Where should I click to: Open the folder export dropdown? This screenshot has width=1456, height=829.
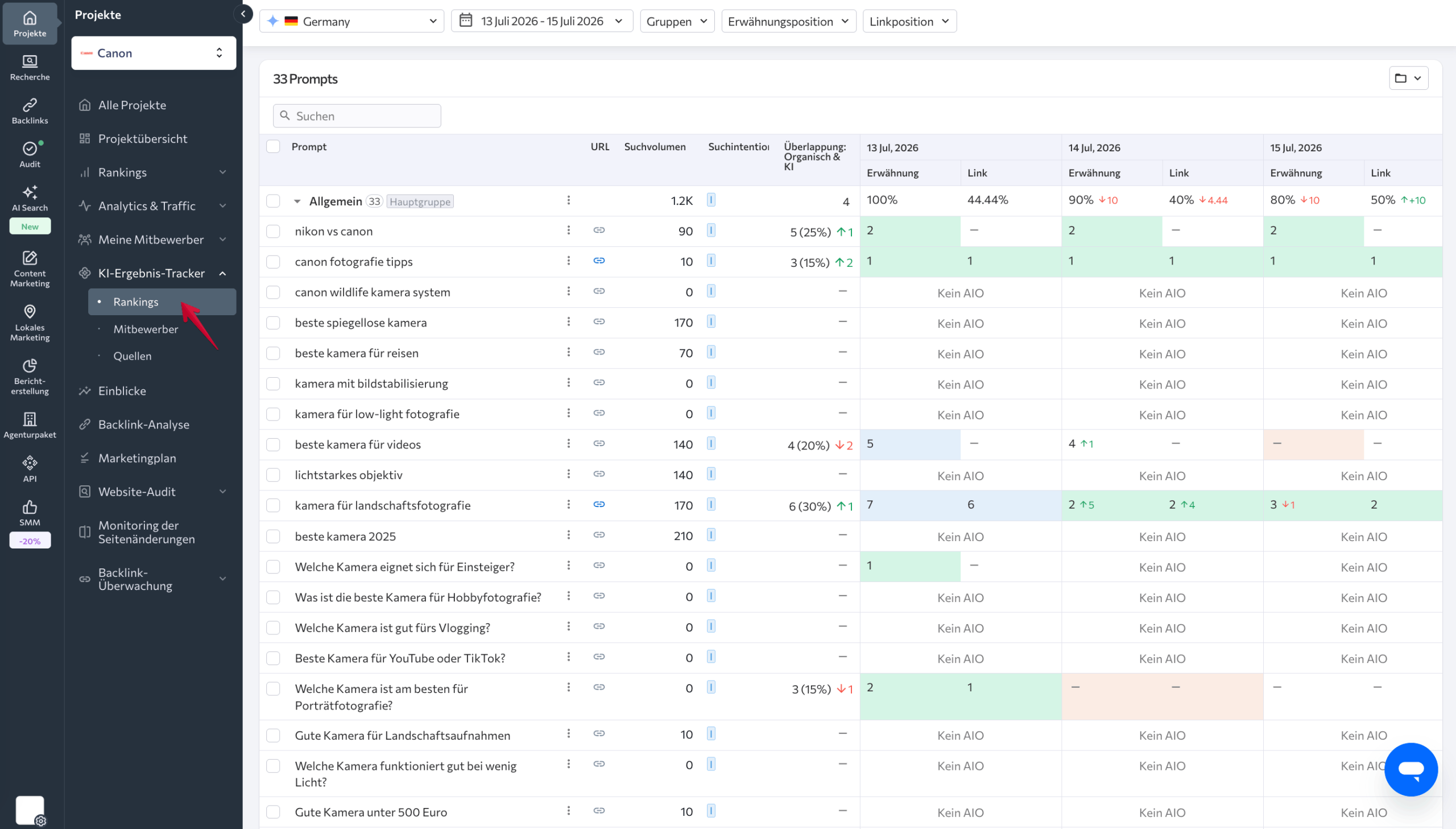[x=1408, y=78]
